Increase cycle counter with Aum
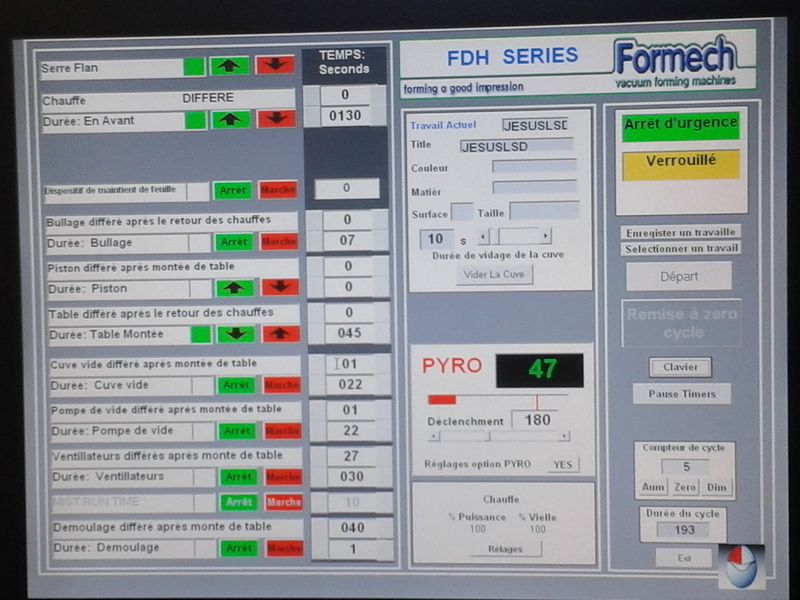Screen dimensions: 800x600 (x=653, y=487)
